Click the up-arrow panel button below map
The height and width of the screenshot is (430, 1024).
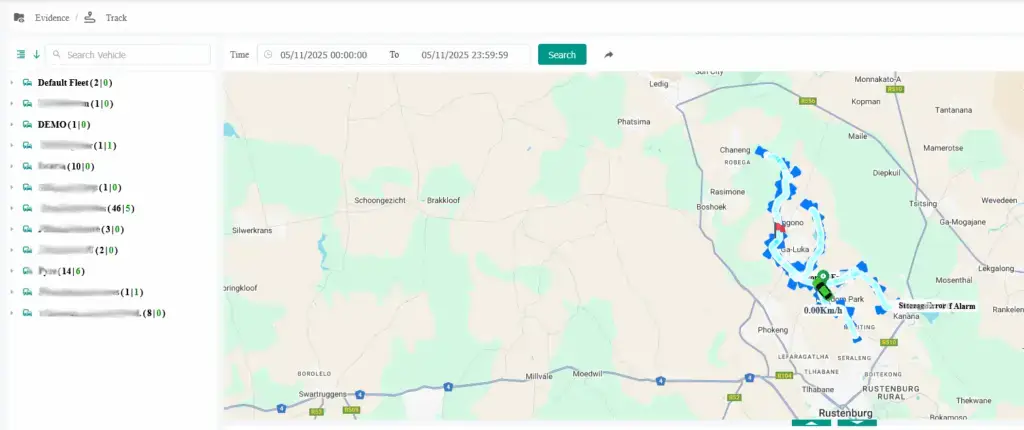811,423
